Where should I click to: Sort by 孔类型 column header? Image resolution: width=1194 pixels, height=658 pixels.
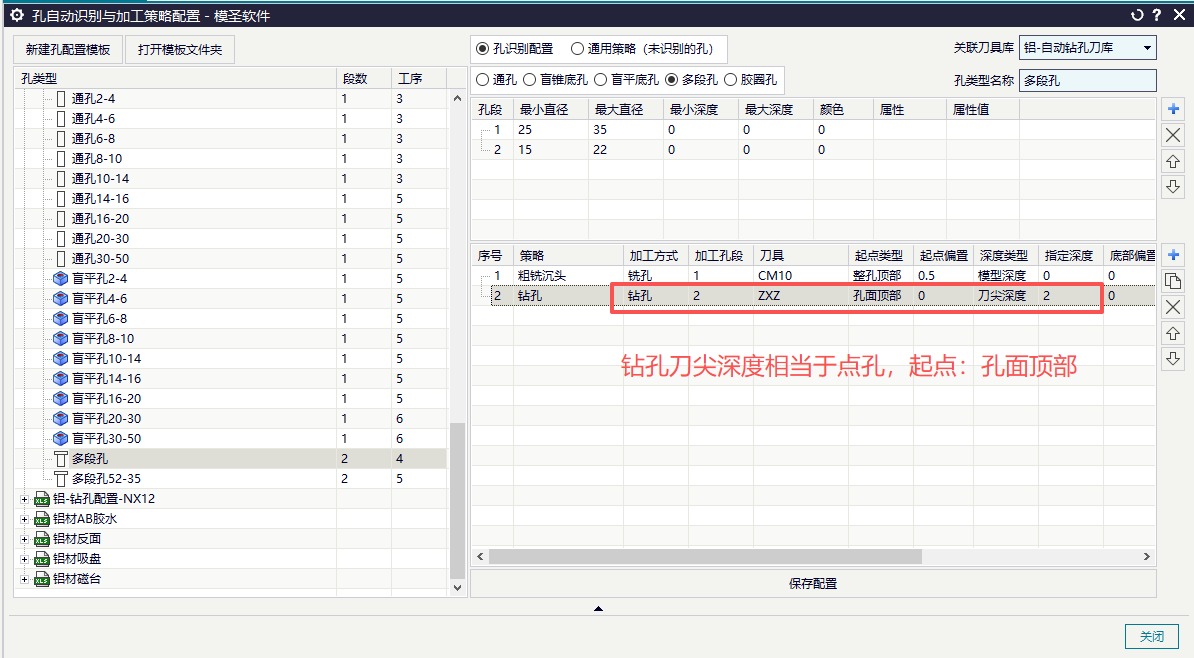[175, 78]
